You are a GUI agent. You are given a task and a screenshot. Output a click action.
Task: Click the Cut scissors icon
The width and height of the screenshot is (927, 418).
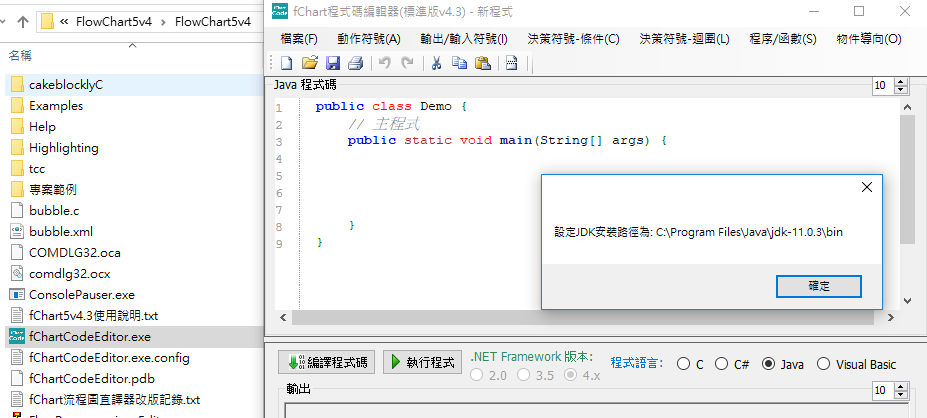pos(436,64)
